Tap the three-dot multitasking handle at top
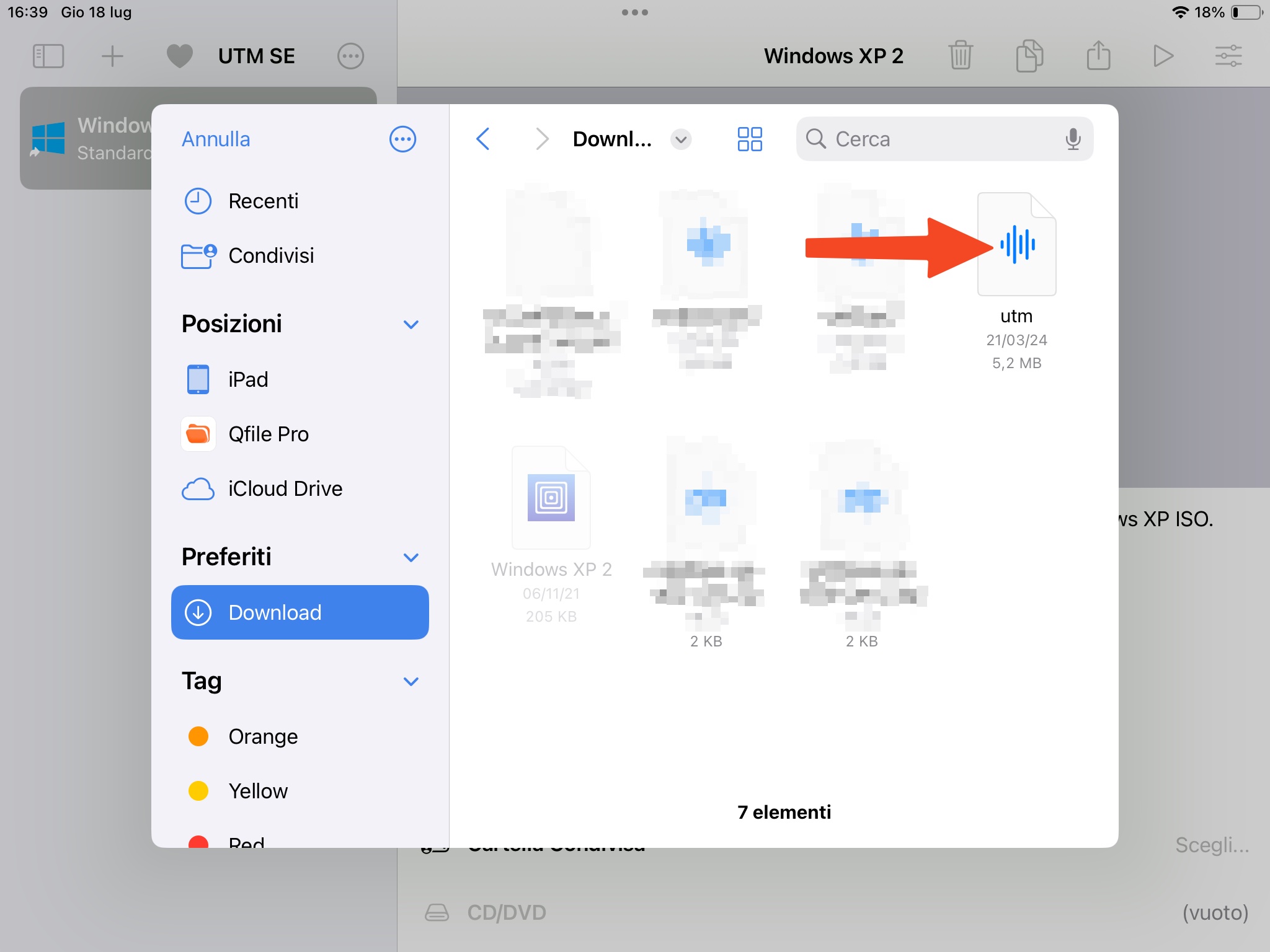1270x952 pixels. [635, 12]
